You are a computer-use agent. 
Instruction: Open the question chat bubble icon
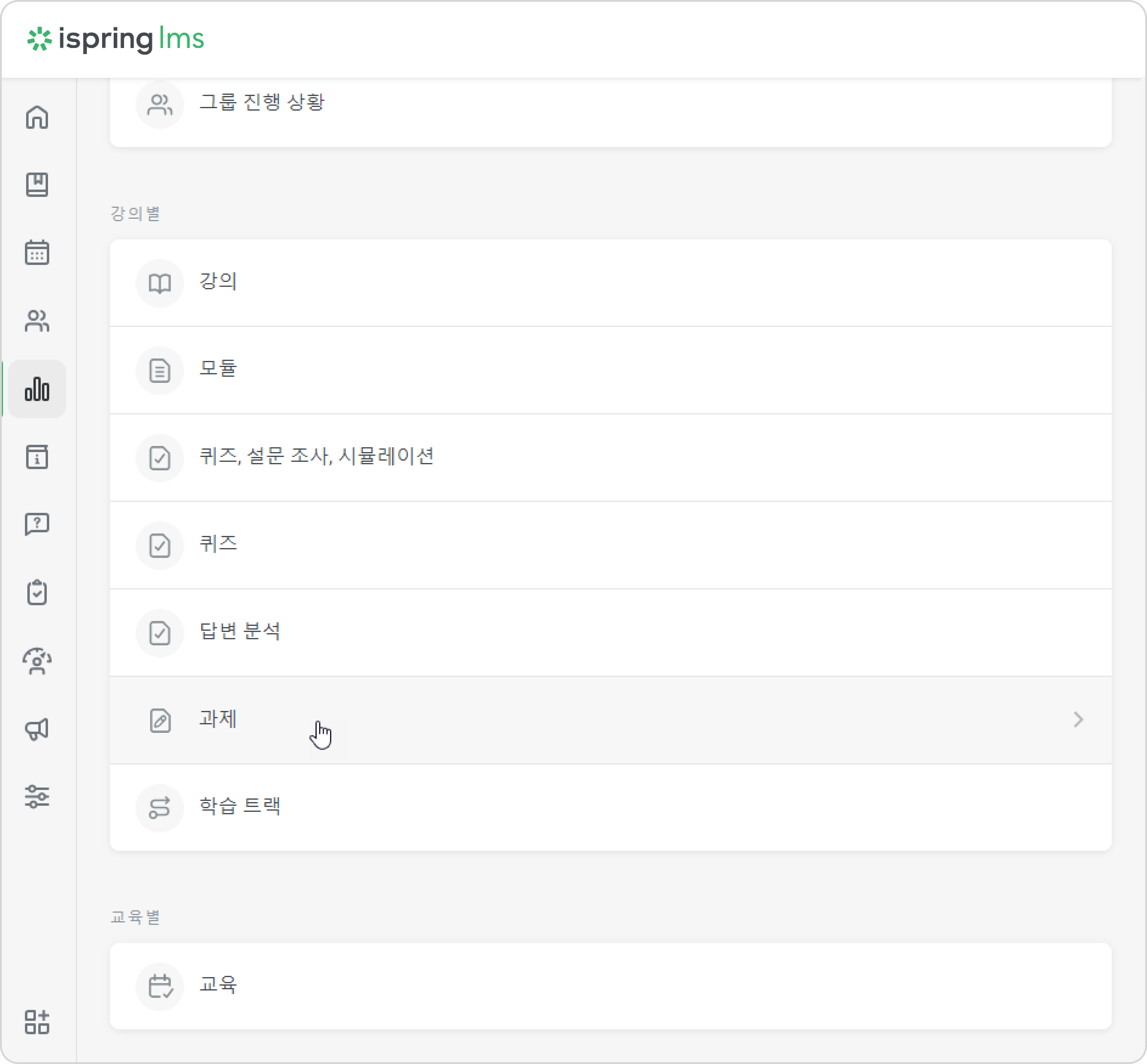(37, 524)
